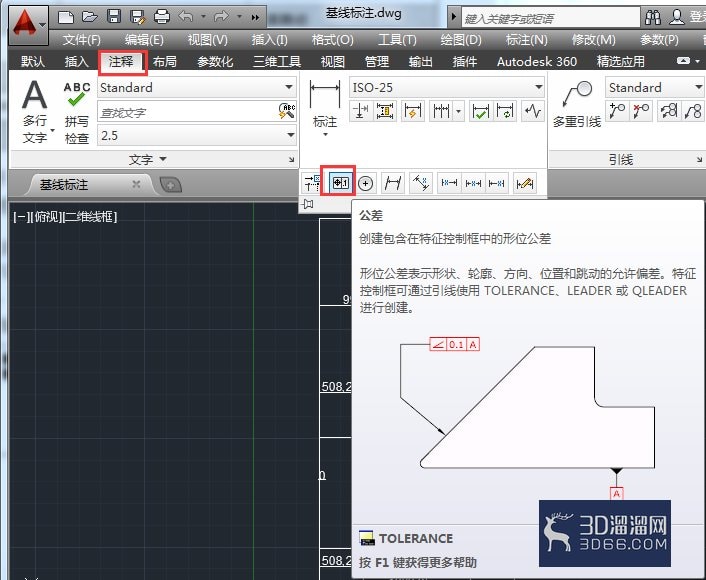Switch to the 默认 ribbon tab

click(x=32, y=61)
